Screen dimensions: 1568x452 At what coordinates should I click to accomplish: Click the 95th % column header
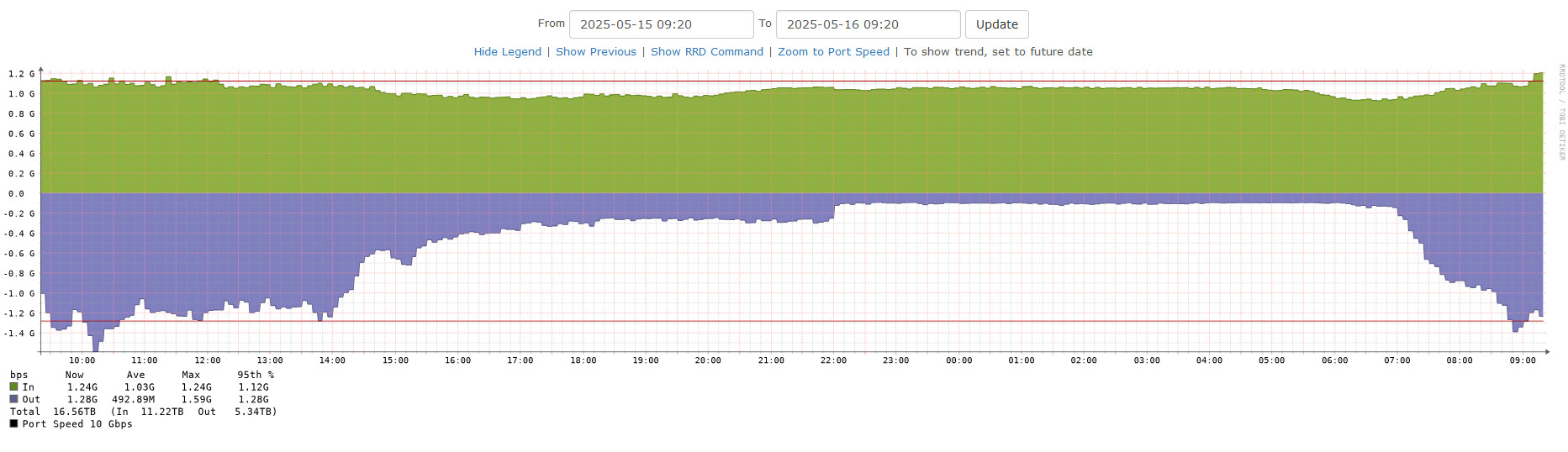click(x=256, y=376)
